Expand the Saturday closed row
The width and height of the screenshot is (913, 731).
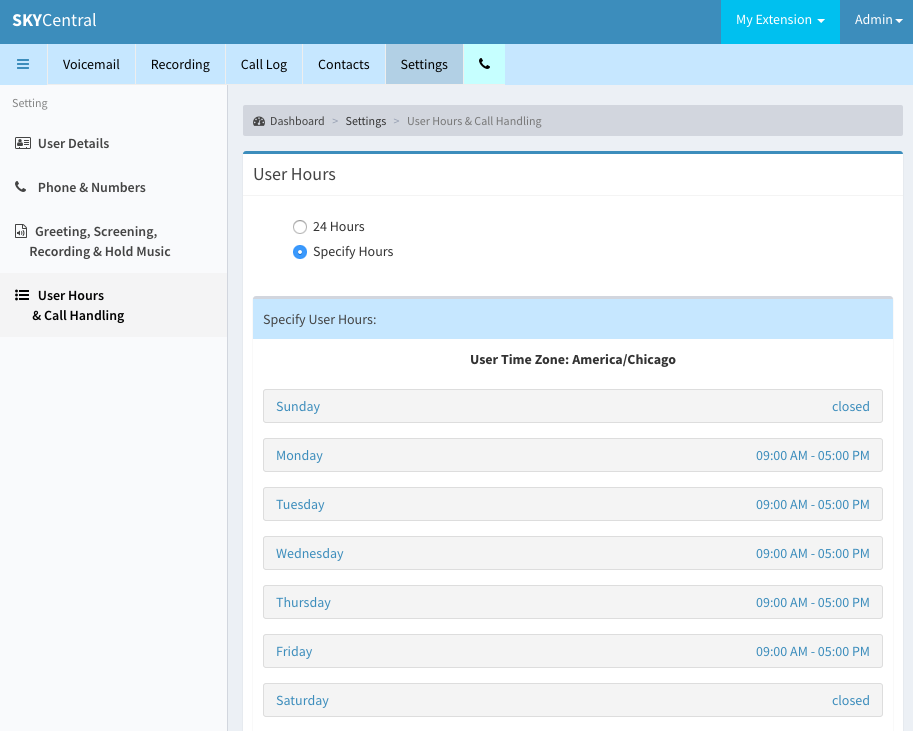(x=573, y=700)
